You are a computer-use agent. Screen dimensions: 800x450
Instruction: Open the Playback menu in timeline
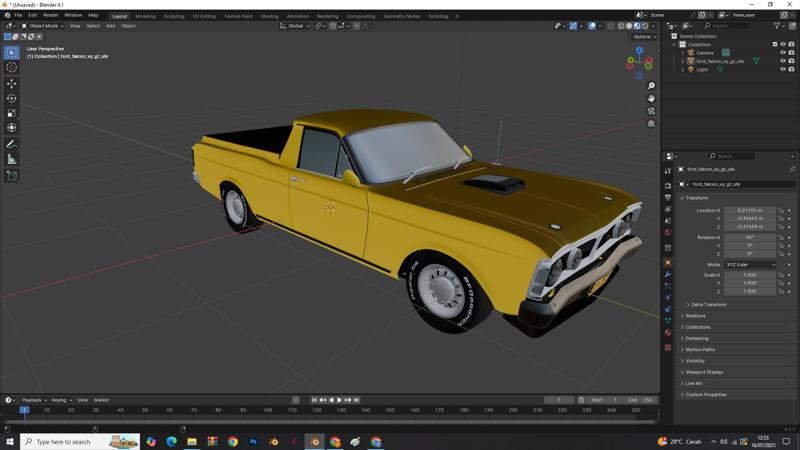pos(34,401)
